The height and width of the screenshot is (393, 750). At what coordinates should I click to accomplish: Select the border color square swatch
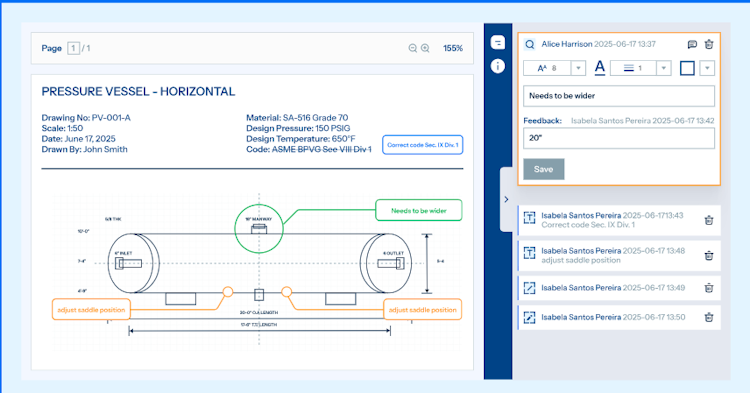[x=687, y=68]
